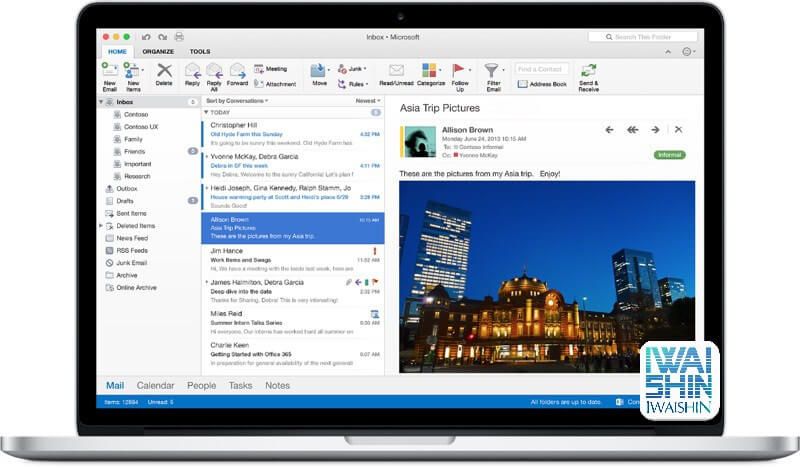Open the Sent Items folder

pyautogui.click(x=131, y=213)
